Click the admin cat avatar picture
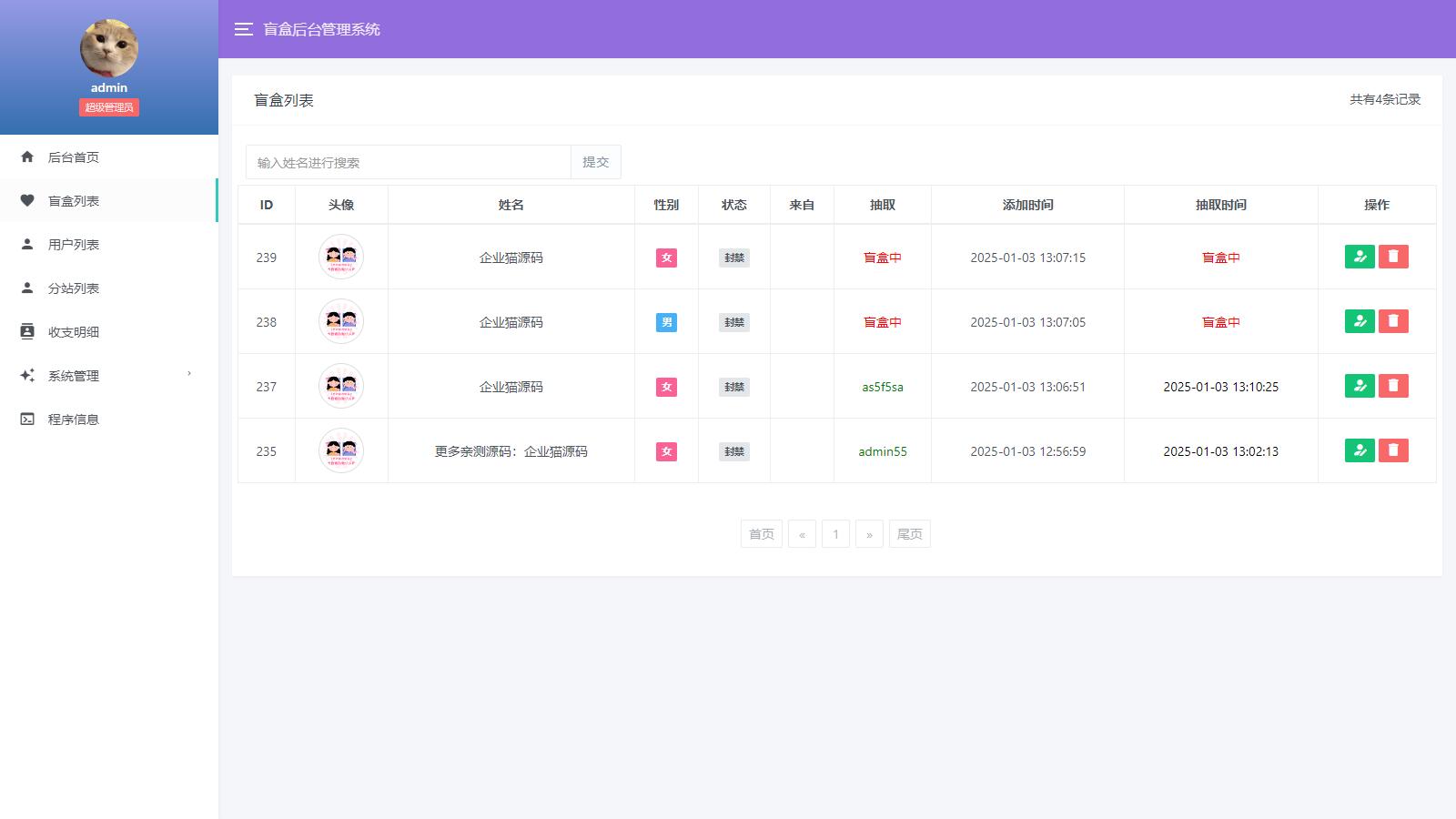Screen dimensions: 1456x819 (109, 48)
